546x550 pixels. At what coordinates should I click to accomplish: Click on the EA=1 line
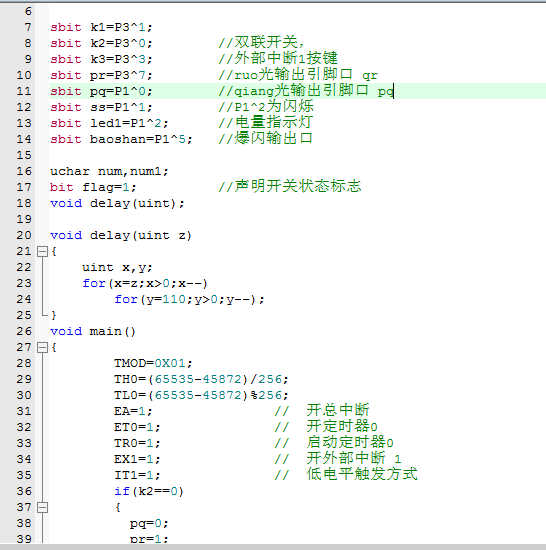click(x=133, y=411)
